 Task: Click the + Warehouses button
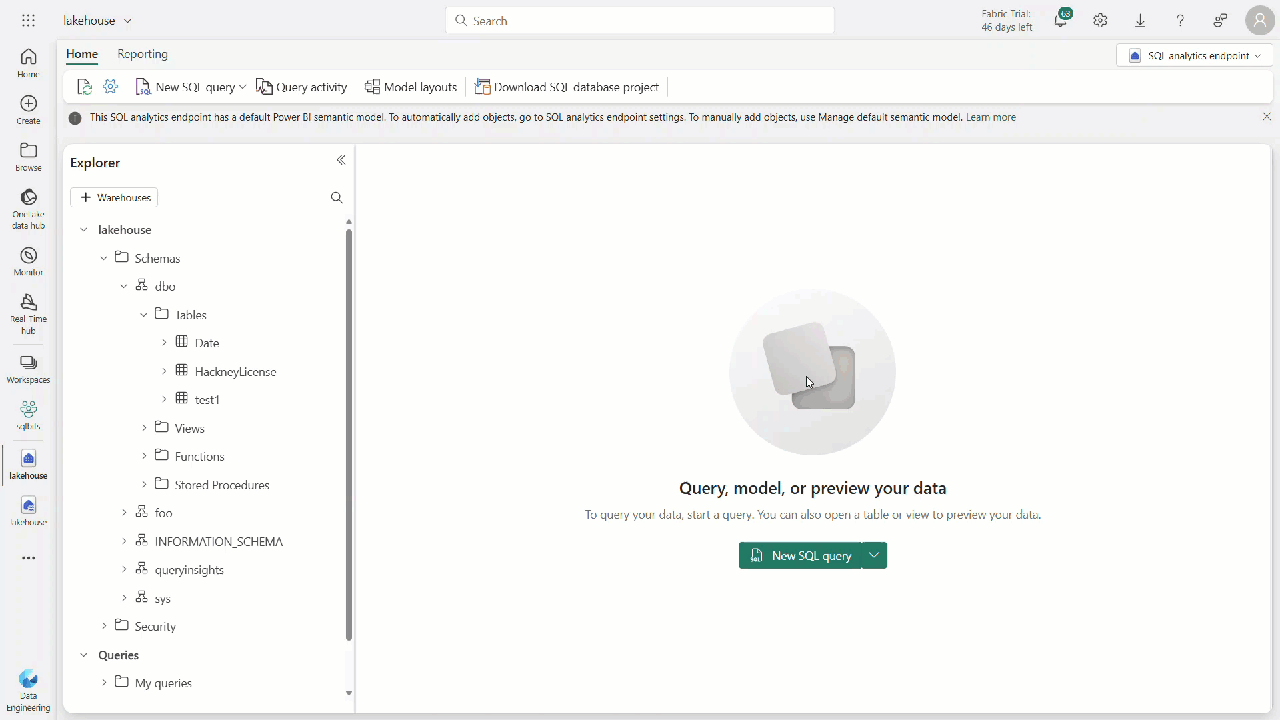(x=114, y=198)
